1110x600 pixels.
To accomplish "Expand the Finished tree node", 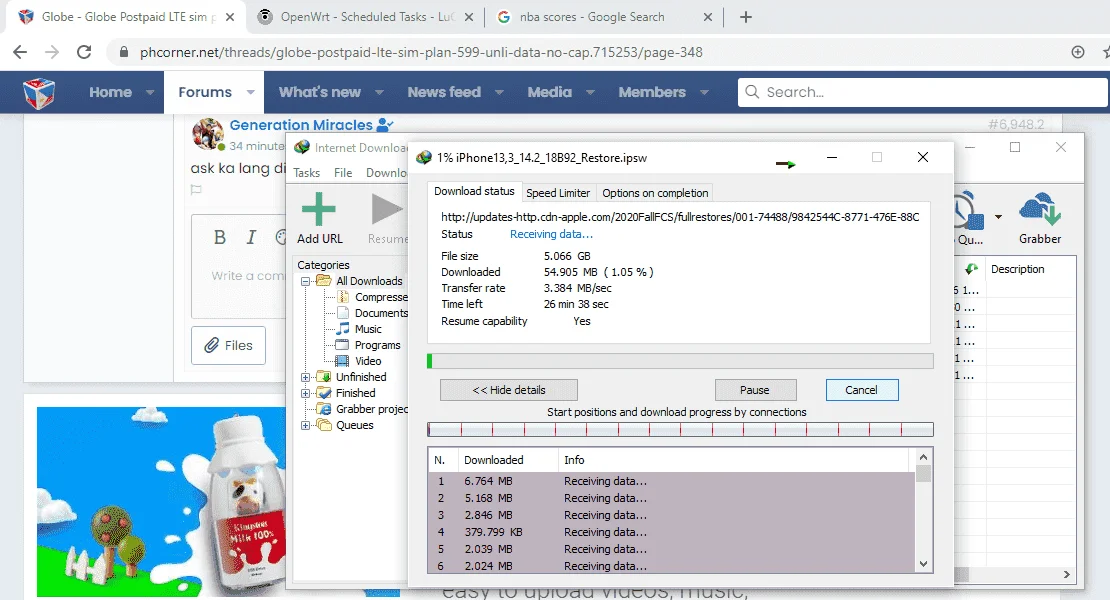I will point(306,393).
